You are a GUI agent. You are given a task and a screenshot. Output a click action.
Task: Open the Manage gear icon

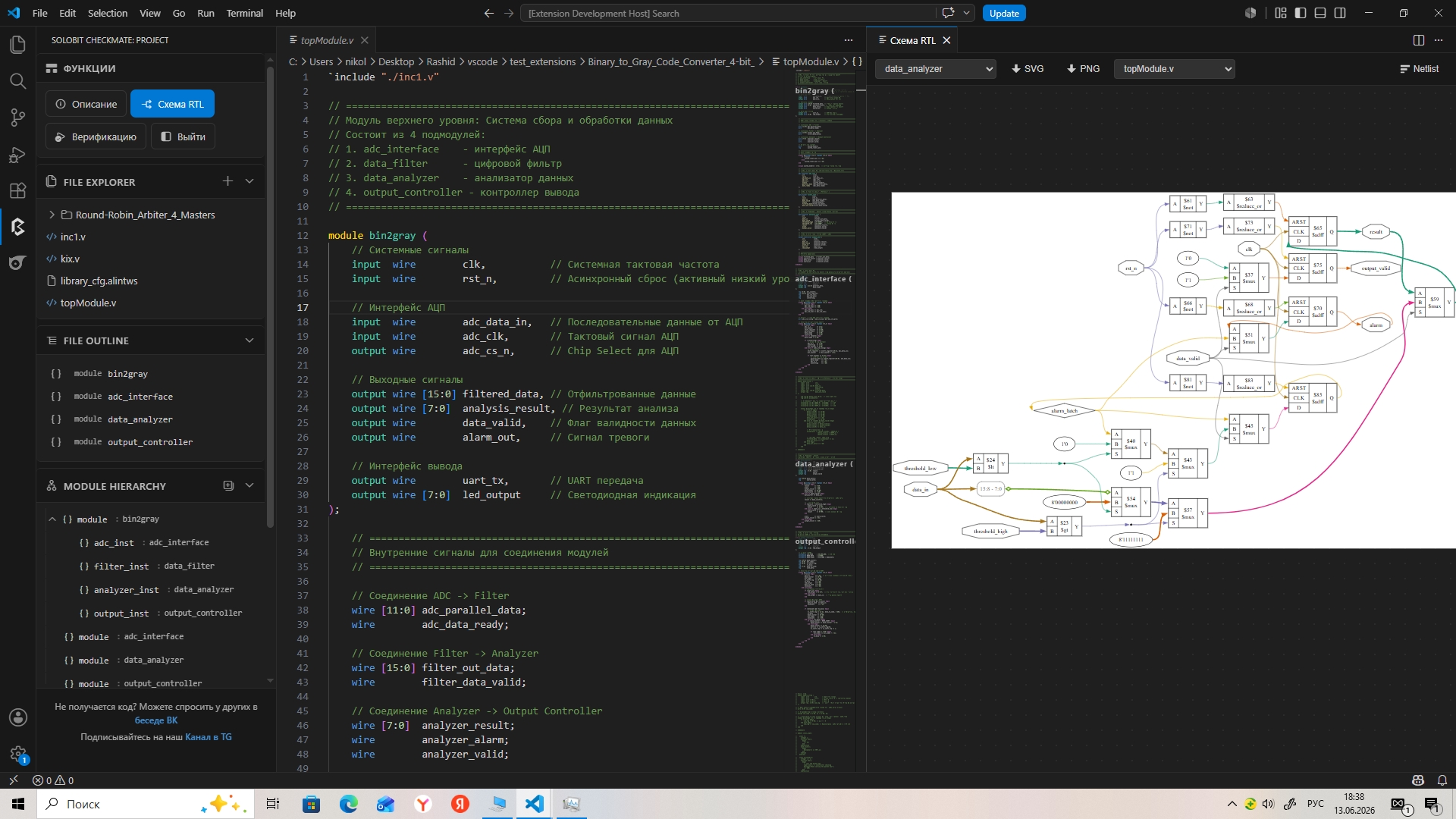[x=17, y=754]
